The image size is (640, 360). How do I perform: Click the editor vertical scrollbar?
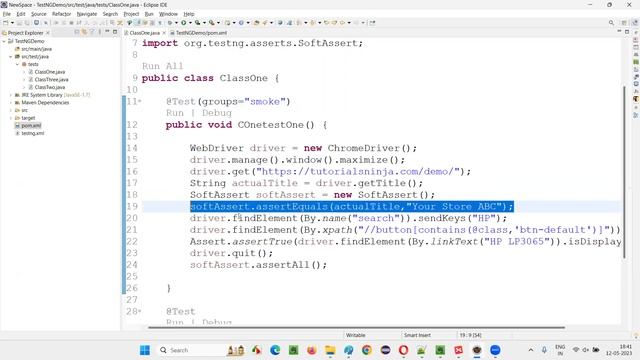point(624,171)
